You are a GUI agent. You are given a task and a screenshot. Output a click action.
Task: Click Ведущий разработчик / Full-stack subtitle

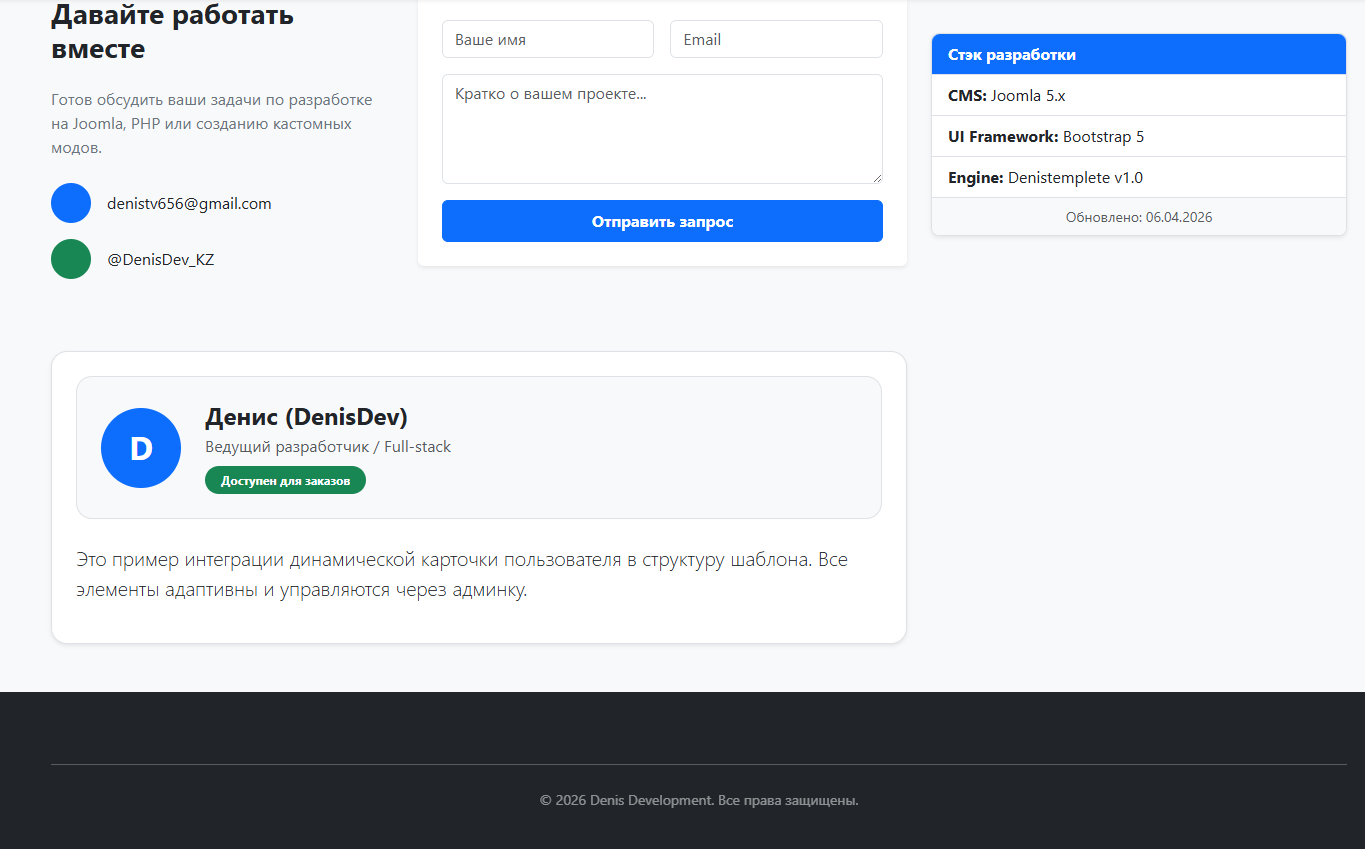click(x=328, y=447)
